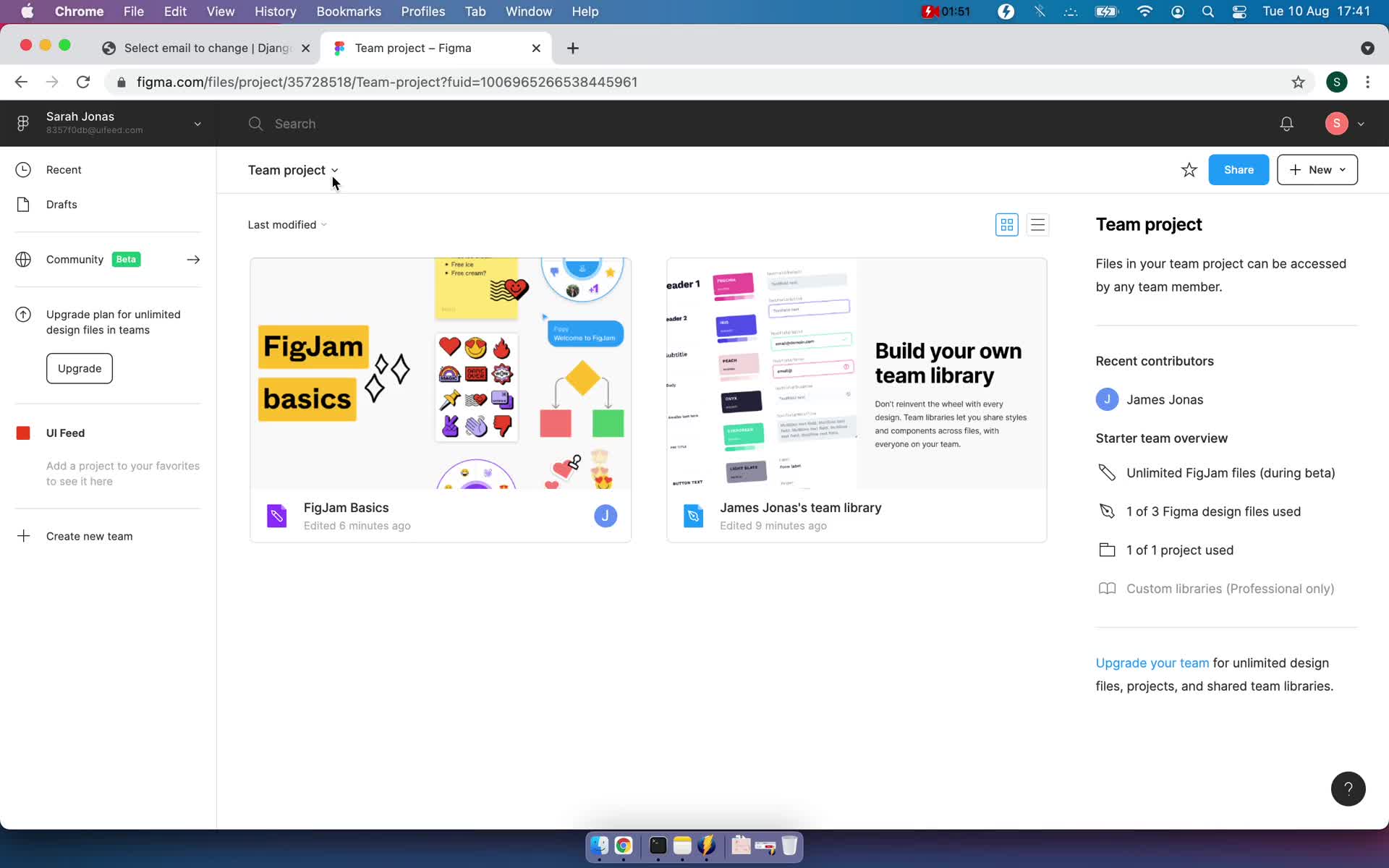Screen dimensions: 1389x868
Task: Click the Create new team item
Action: pos(89,536)
